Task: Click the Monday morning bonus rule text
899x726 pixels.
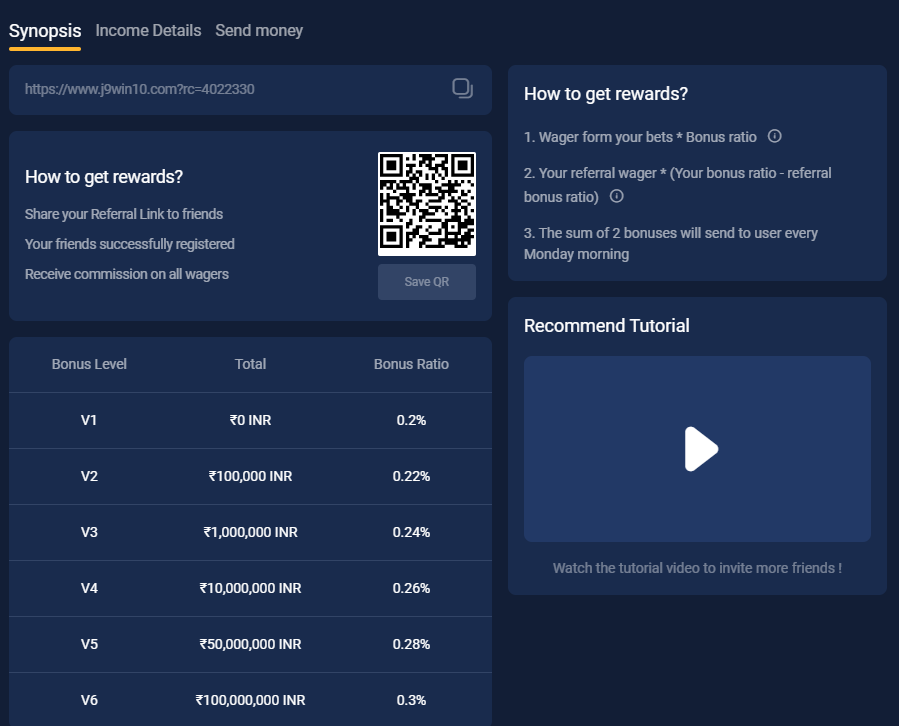Action: point(671,244)
